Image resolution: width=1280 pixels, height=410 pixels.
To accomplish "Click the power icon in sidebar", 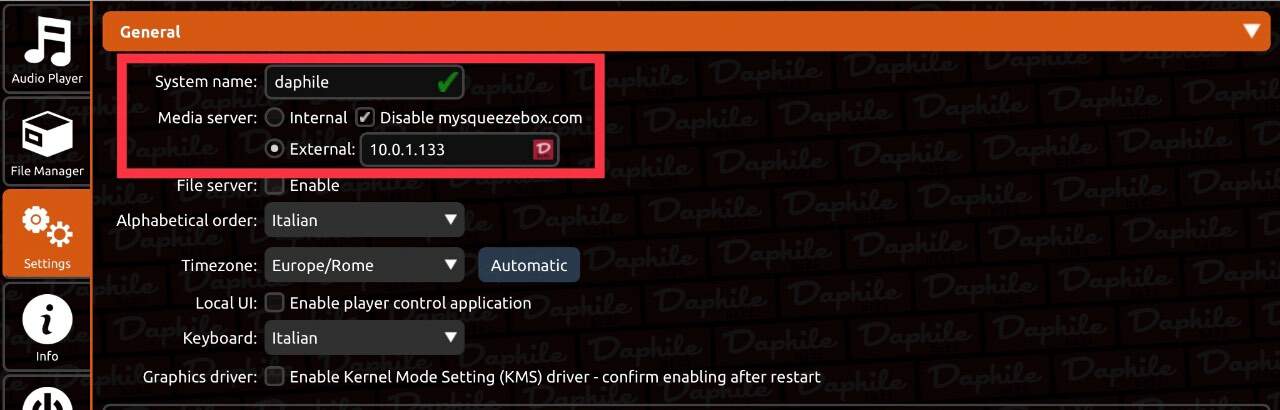I will coord(46,395).
